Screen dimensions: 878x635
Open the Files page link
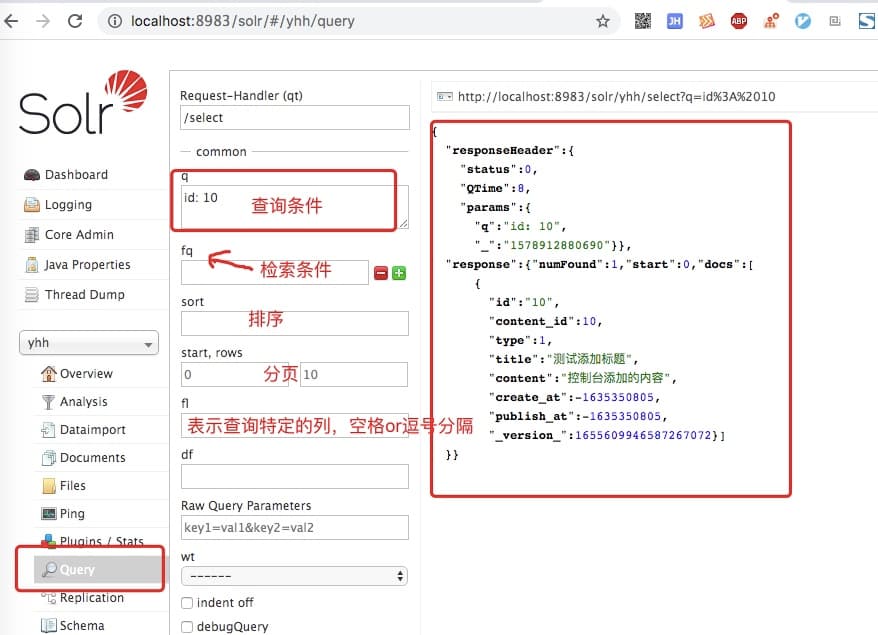click(x=73, y=485)
